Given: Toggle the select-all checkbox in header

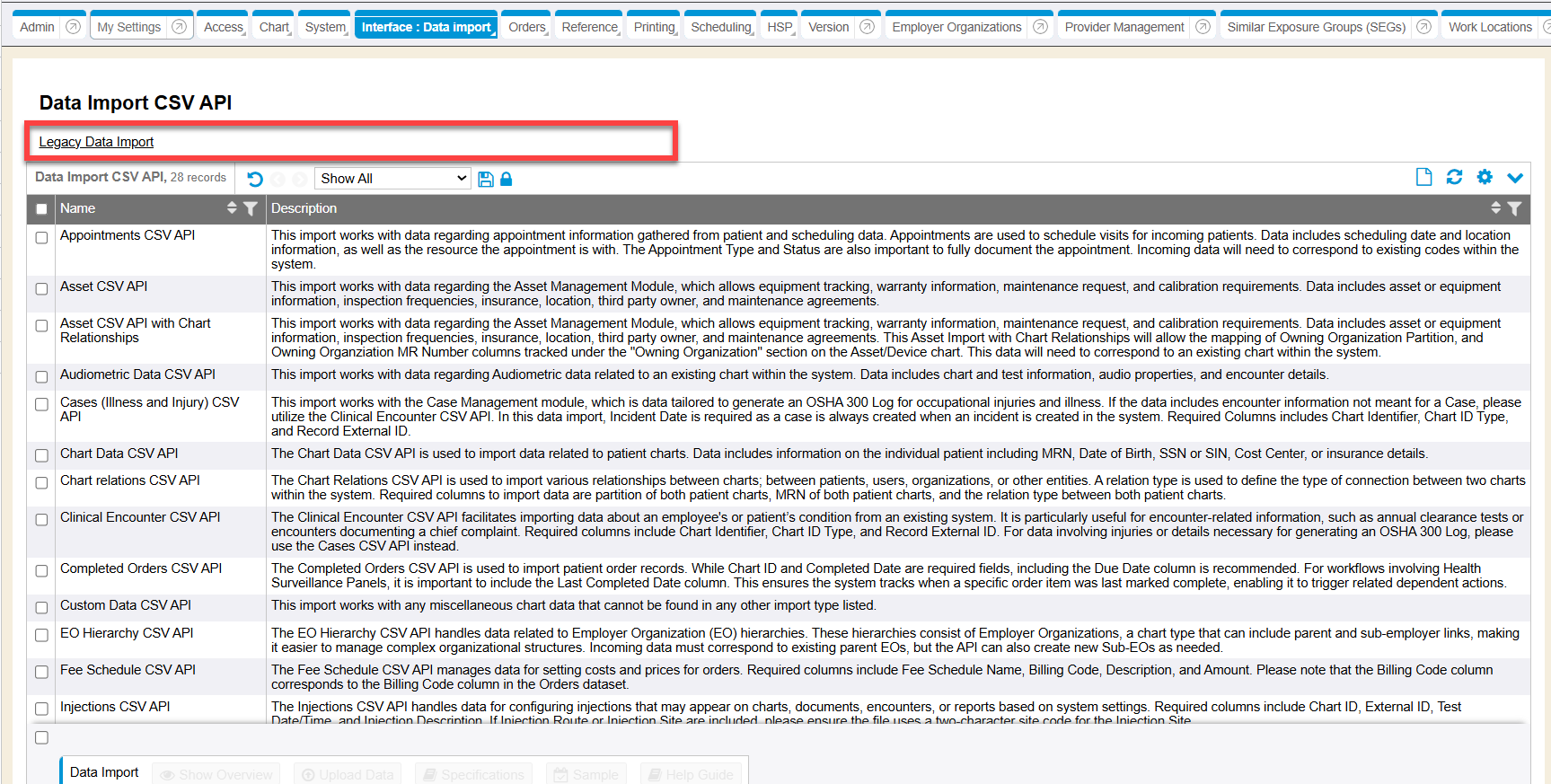Looking at the screenshot, I should [x=41, y=209].
